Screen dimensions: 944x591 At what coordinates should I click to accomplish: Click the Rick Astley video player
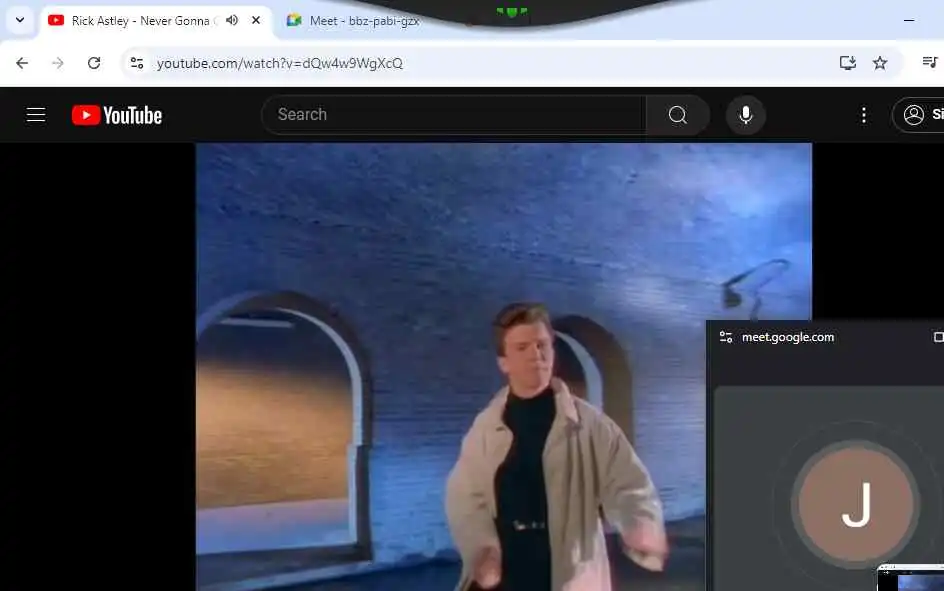coord(504,367)
